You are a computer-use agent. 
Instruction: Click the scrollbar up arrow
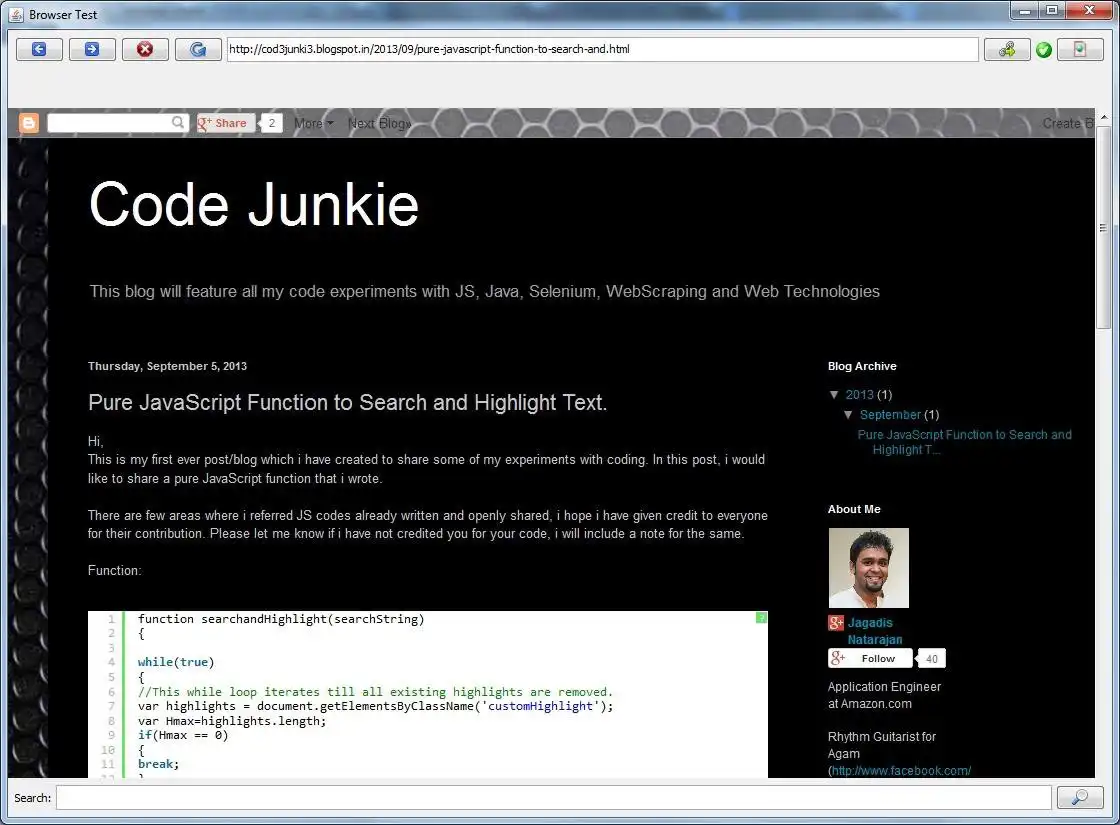click(1104, 116)
